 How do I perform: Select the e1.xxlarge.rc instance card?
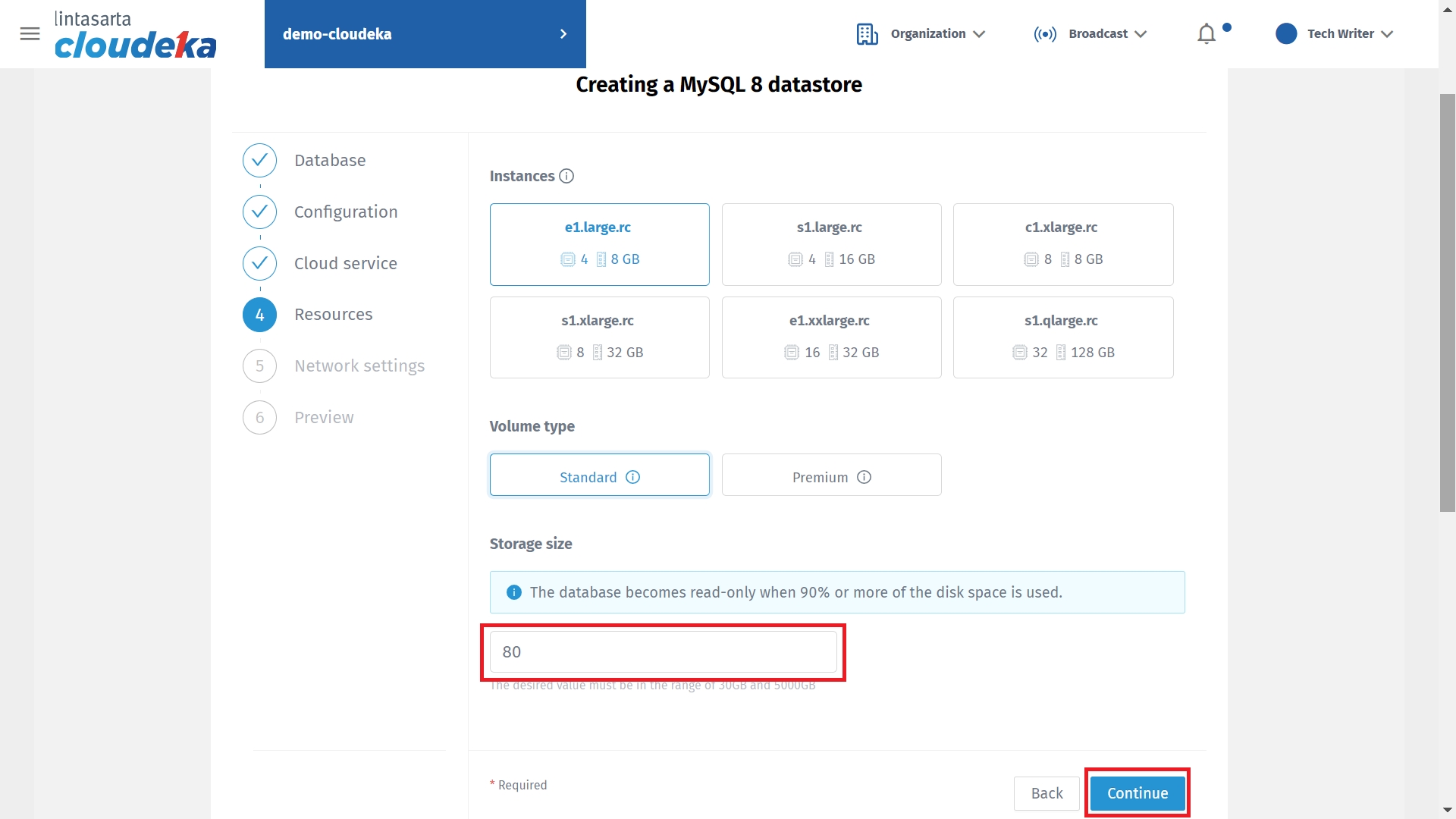[x=831, y=337]
